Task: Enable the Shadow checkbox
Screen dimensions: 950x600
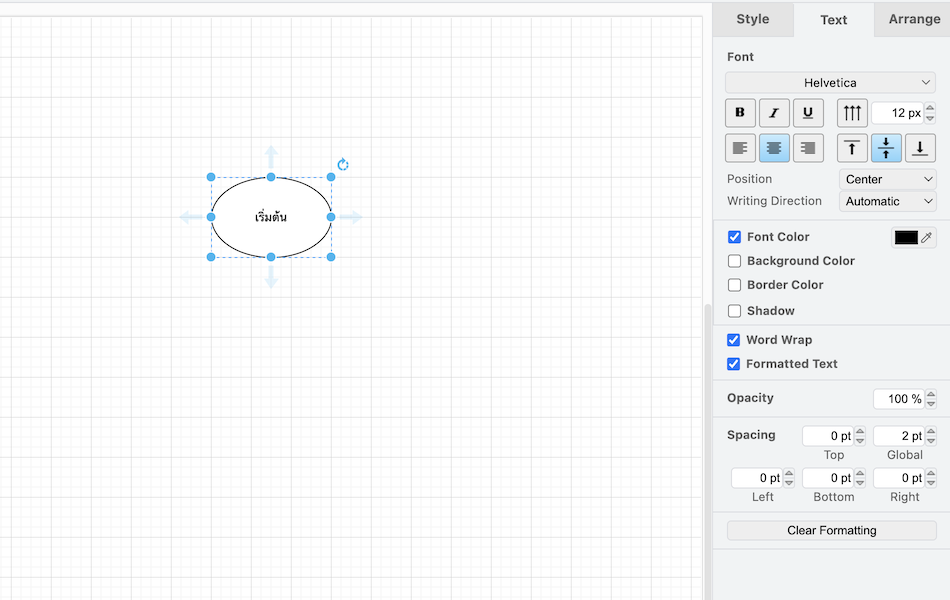Action: [x=734, y=311]
